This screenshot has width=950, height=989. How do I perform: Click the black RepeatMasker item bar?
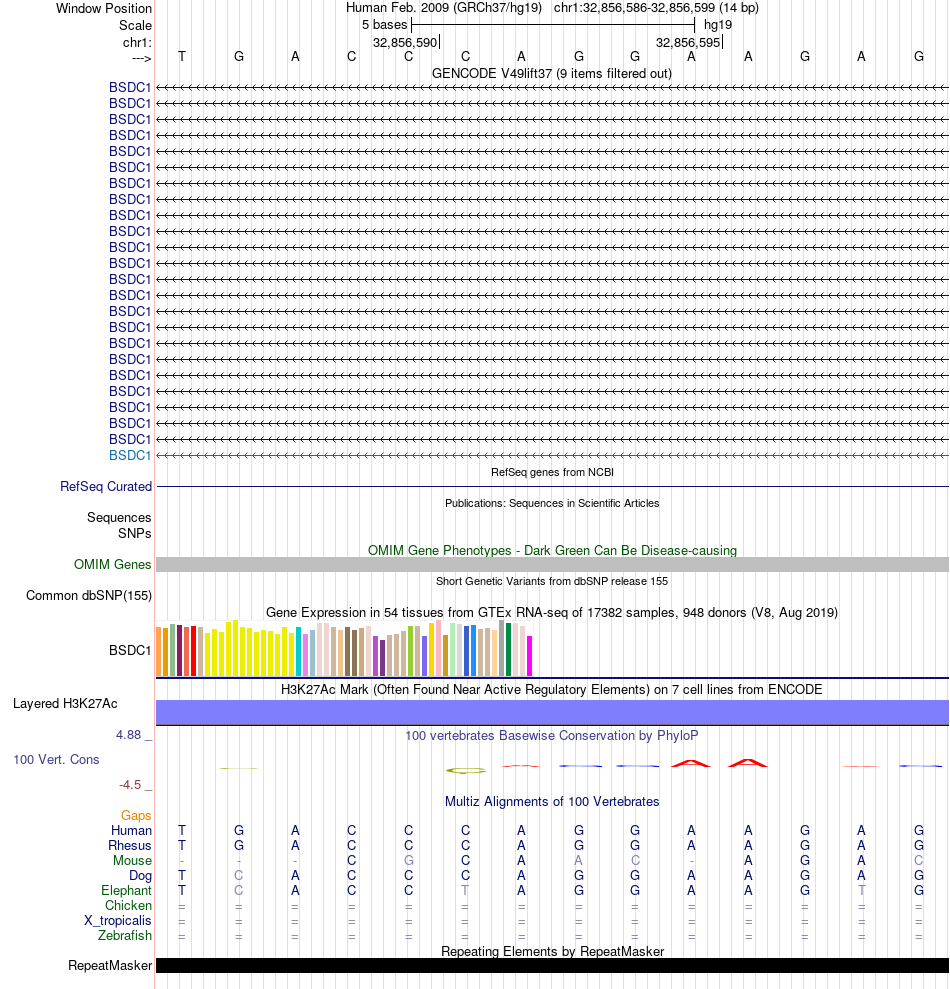552,966
